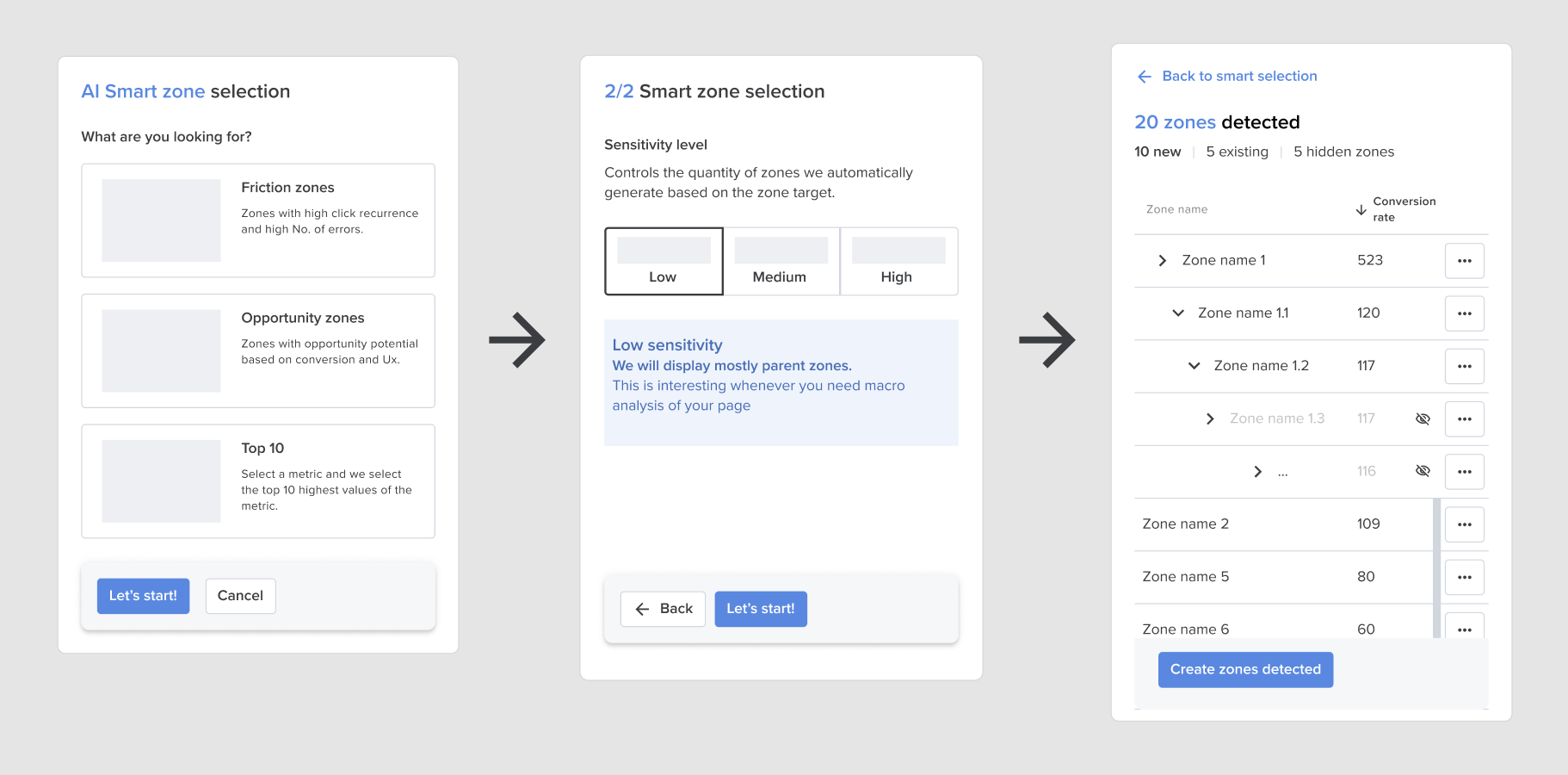Click ellipsis button for Zone name 1.2
Screen dimensions: 1568x775
(x=1464, y=366)
